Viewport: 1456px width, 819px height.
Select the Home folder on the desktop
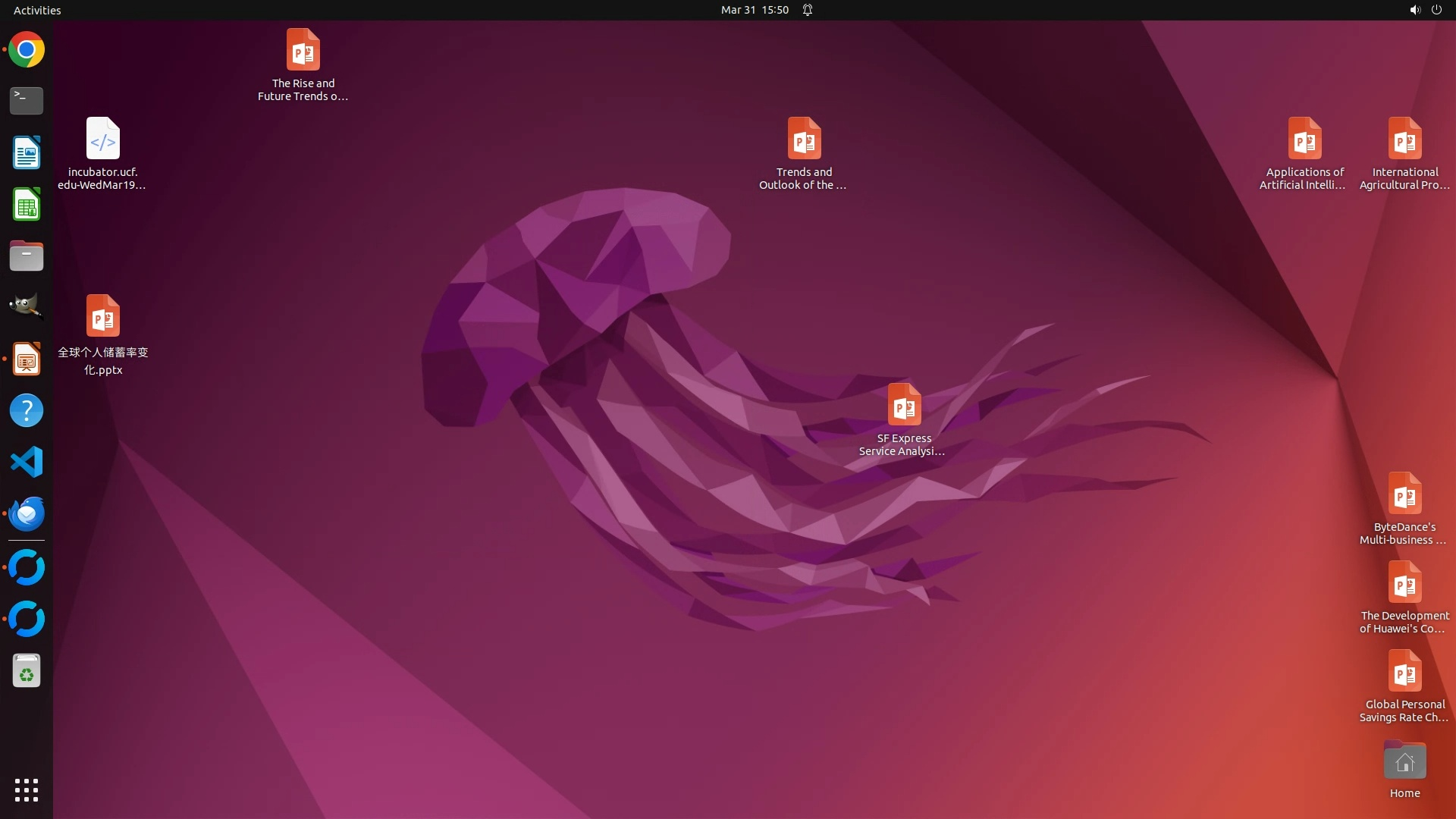(1404, 761)
